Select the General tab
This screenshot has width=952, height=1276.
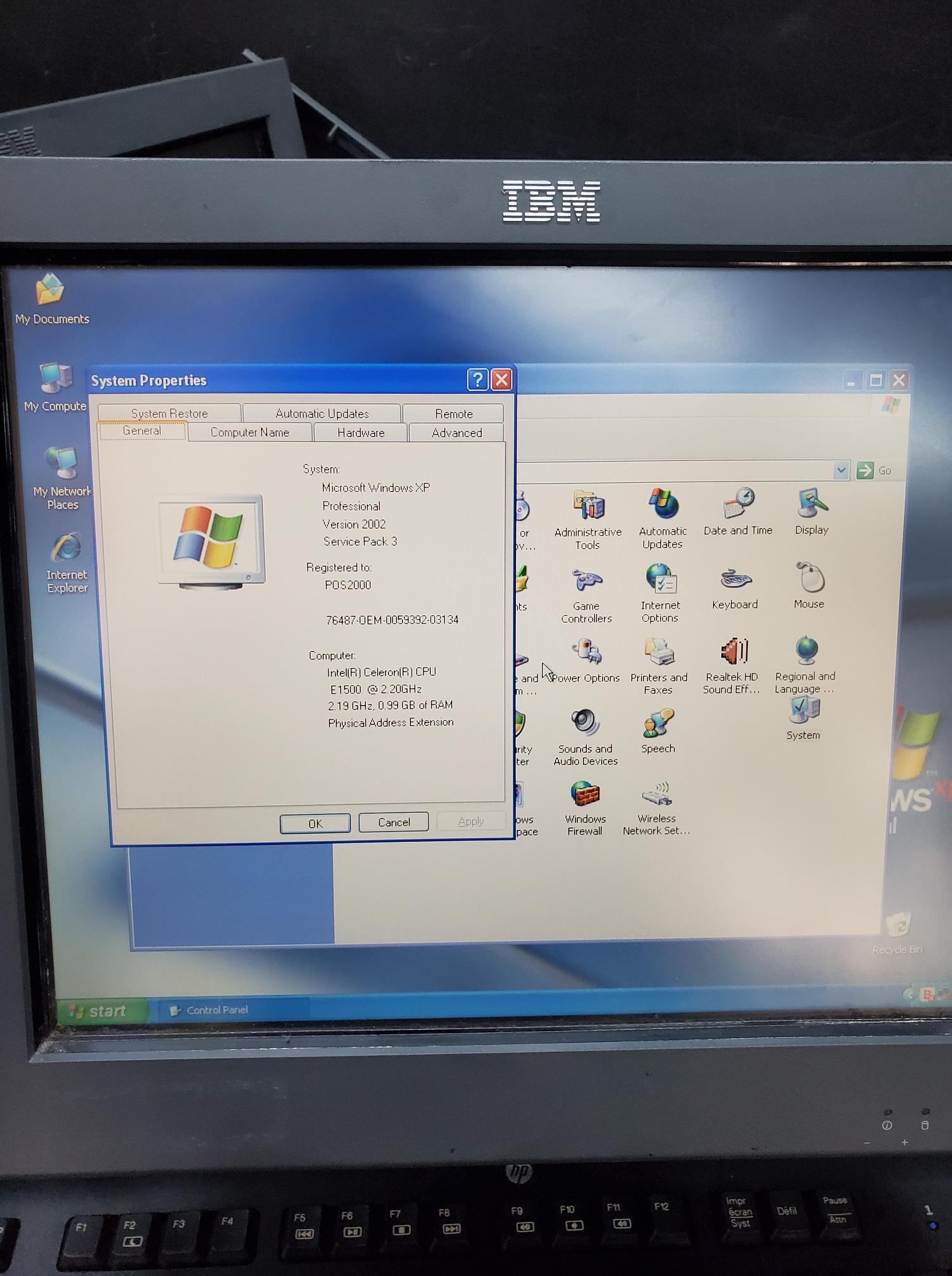pyautogui.click(x=142, y=430)
